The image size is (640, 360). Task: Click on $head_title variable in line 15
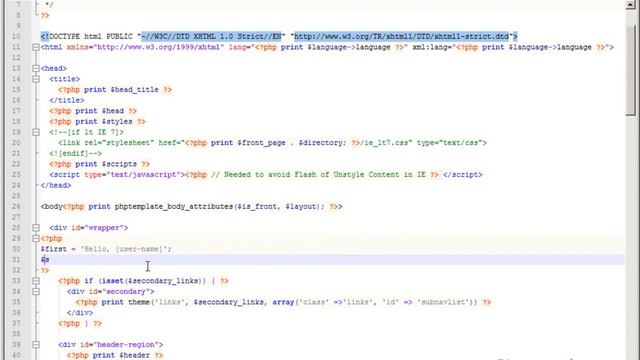point(134,90)
